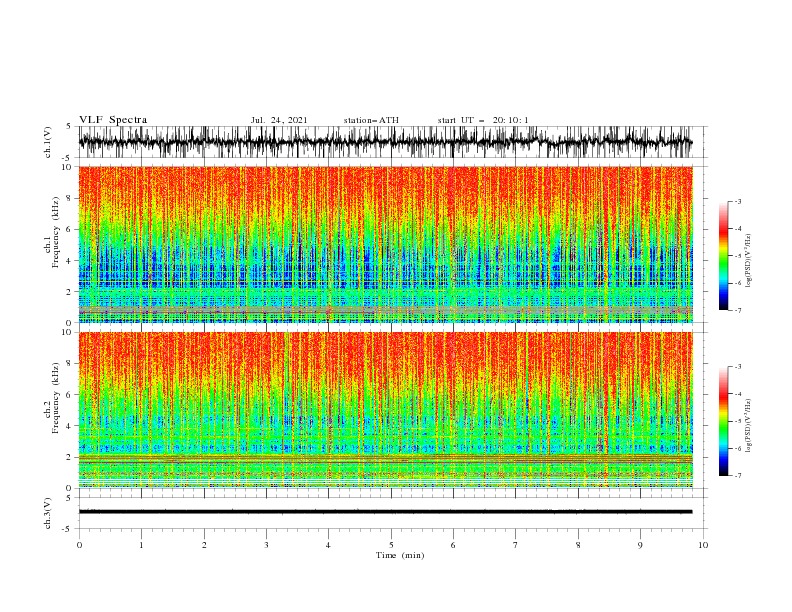Click the ch.3 flat waveform trace
This screenshot has height=612, width=792.
[385, 512]
